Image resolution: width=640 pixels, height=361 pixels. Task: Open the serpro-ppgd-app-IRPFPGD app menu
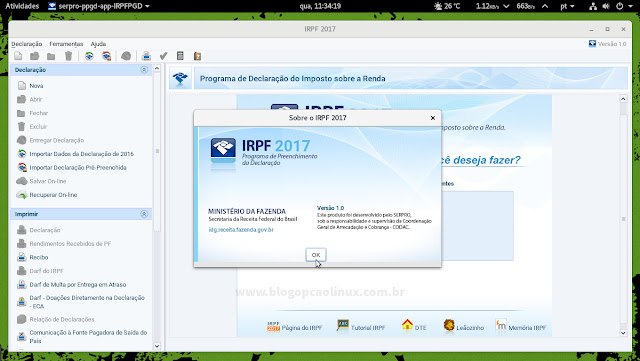tap(99, 6)
